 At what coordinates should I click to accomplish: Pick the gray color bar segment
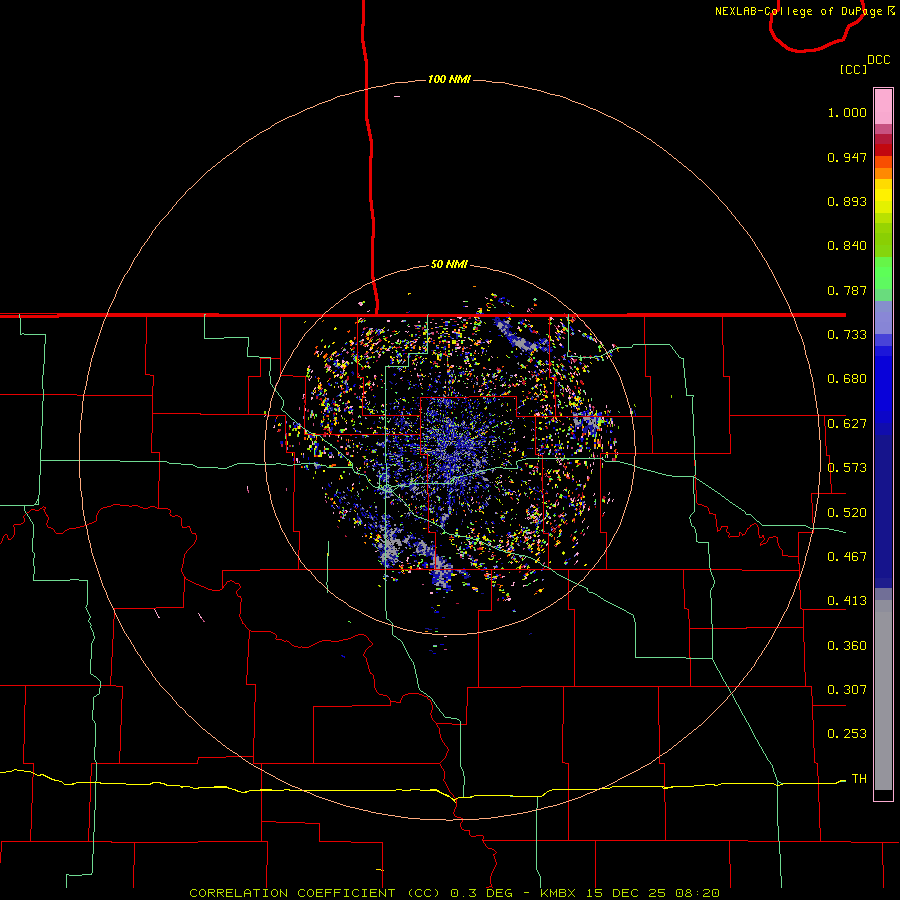[x=883, y=695]
